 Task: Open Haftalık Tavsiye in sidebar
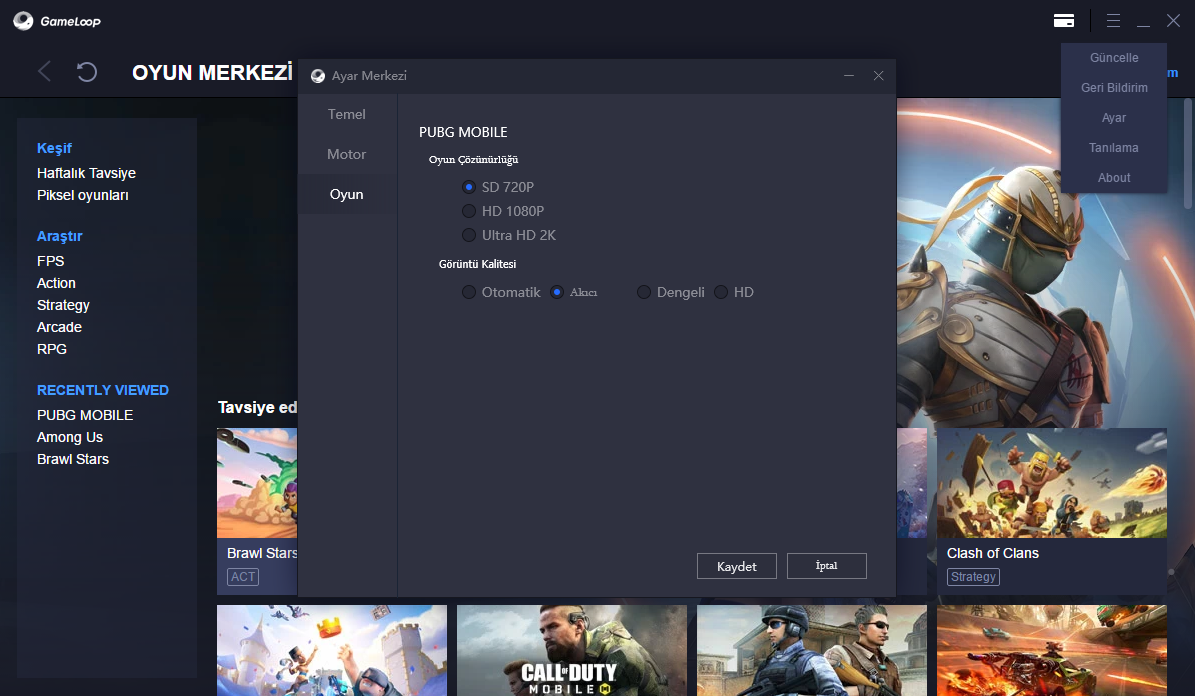[x=86, y=173]
